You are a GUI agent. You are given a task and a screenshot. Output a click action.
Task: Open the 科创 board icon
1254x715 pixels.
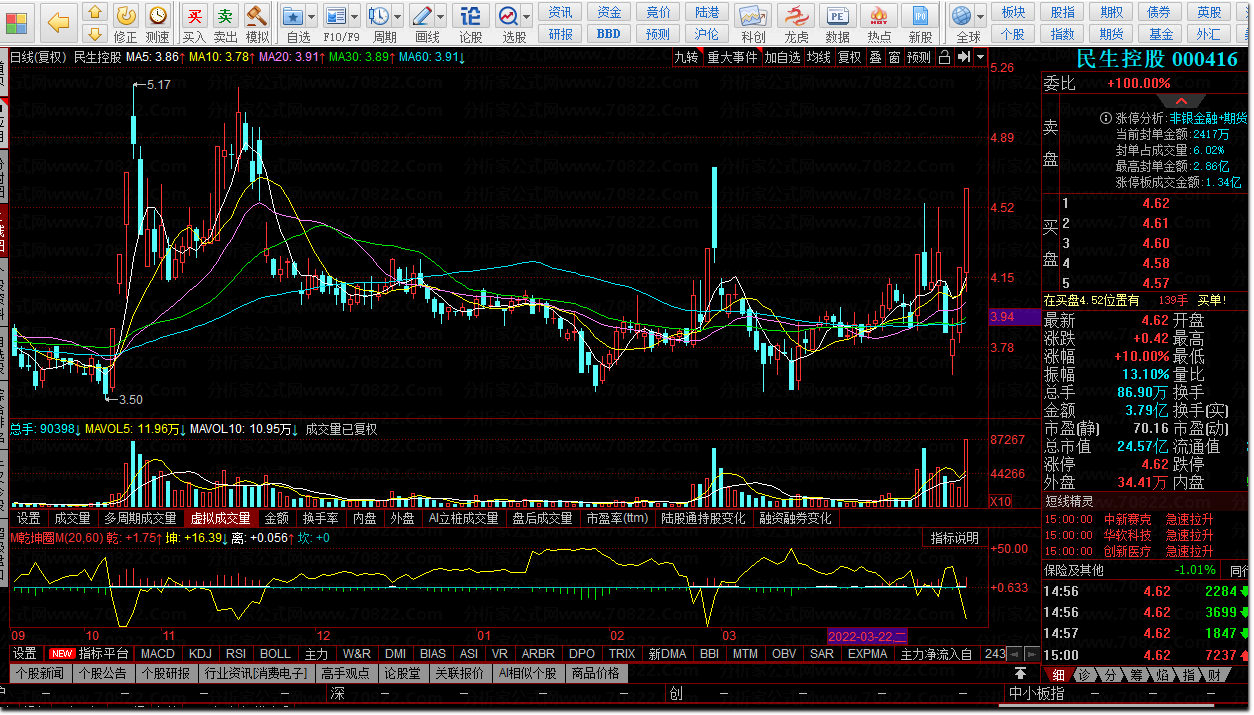coord(753,23)
